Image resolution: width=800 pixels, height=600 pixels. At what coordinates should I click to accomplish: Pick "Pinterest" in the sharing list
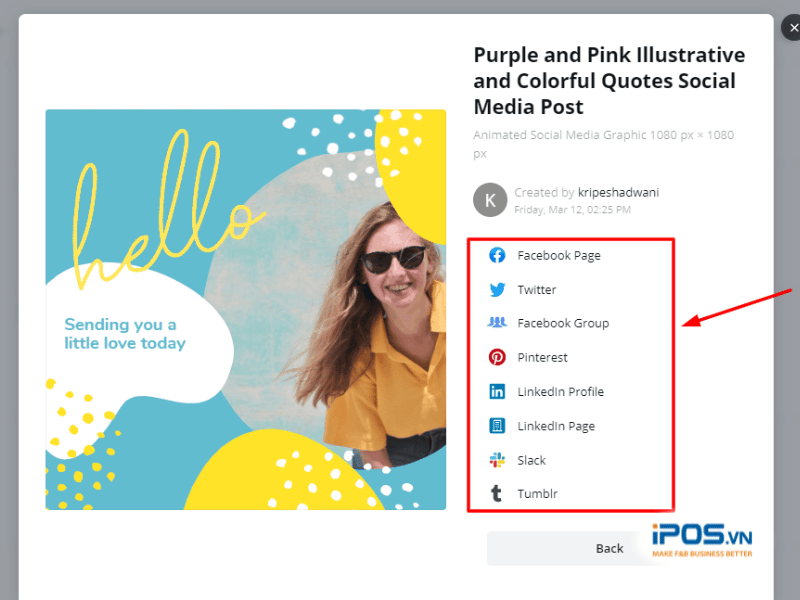click(x=542, y=357)
